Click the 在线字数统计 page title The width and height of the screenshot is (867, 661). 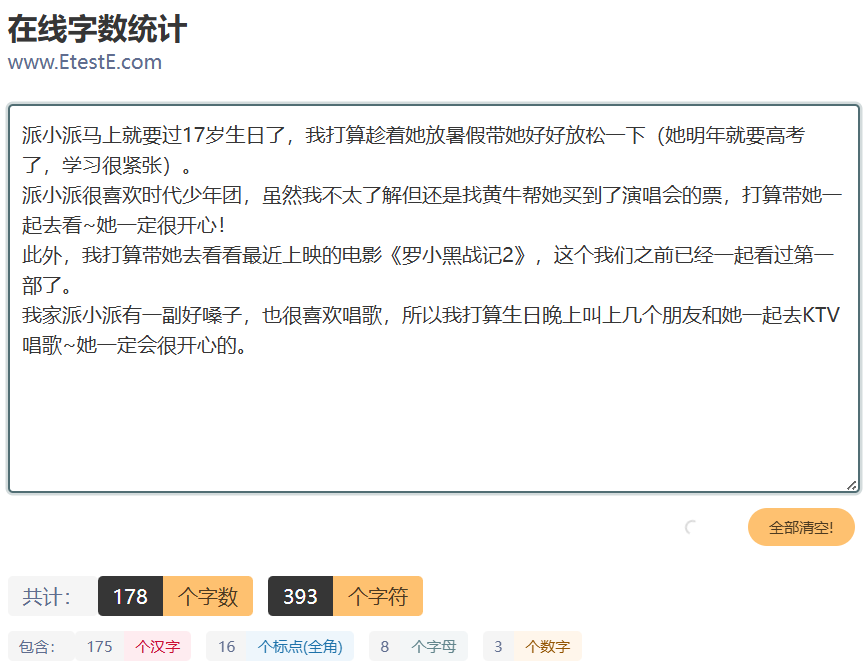[97, 29]
